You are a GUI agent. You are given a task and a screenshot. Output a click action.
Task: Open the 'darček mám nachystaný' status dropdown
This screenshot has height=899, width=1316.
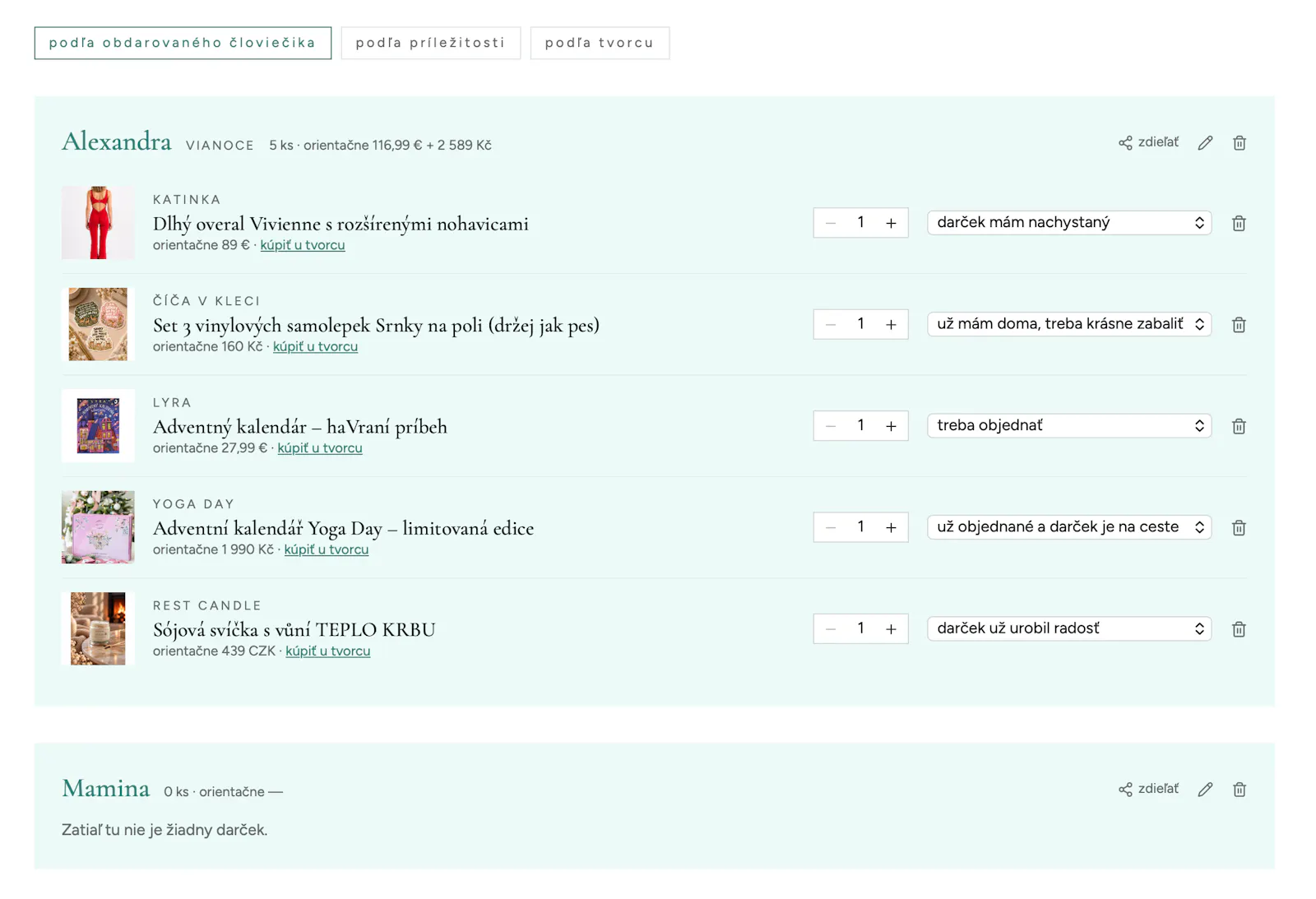[x=1069, y=223]
